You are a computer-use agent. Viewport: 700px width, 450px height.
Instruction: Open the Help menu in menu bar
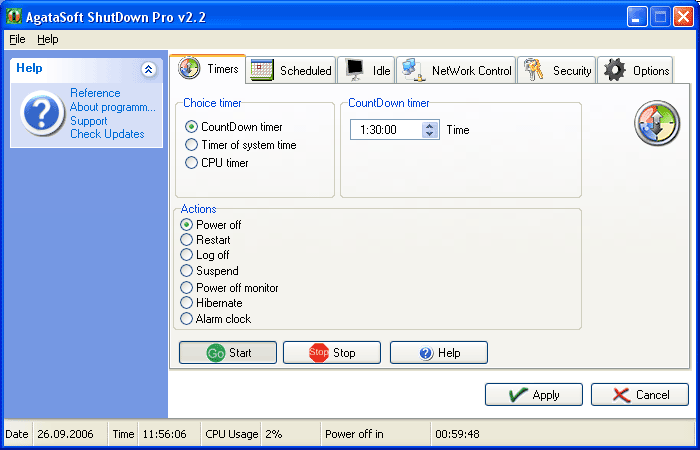pos(48,39)
